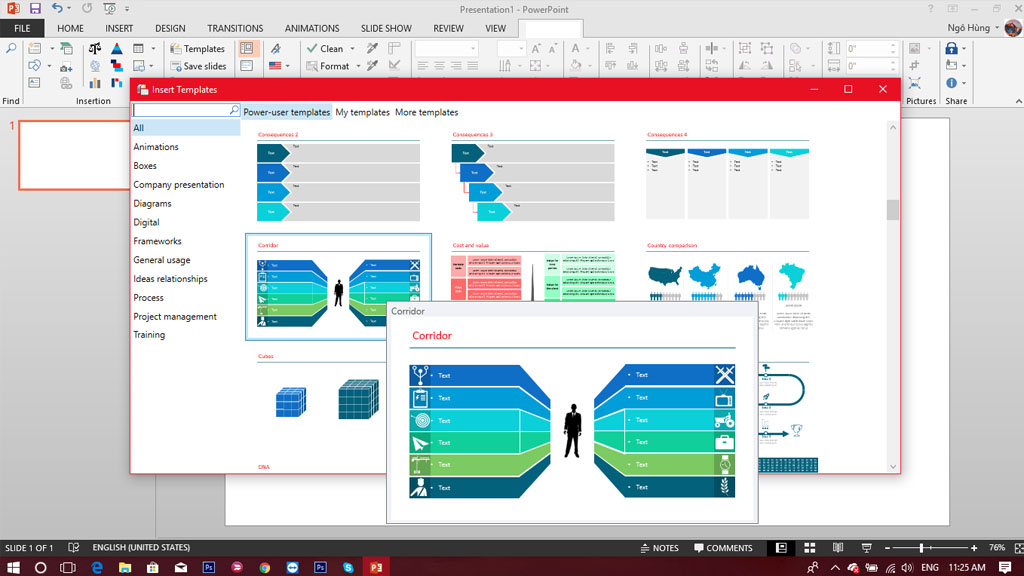
Task: Switch to the My templates tab
Action: (362, 112)
